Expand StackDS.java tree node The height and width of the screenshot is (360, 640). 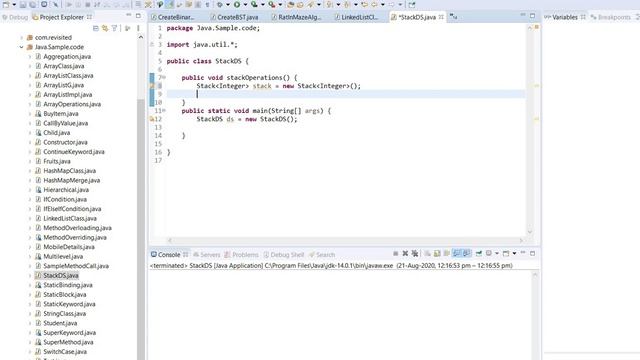(x=30, y=276)
